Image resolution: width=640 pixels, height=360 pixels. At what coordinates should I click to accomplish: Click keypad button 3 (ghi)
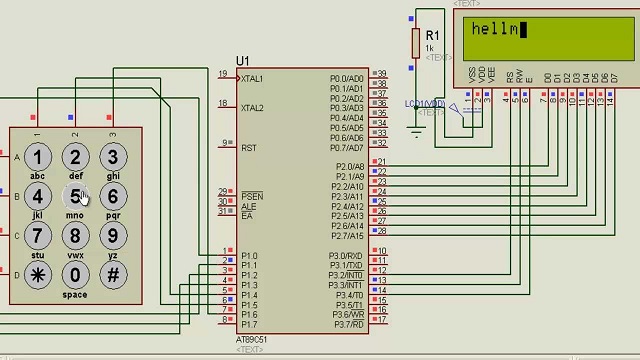point(113,157)
